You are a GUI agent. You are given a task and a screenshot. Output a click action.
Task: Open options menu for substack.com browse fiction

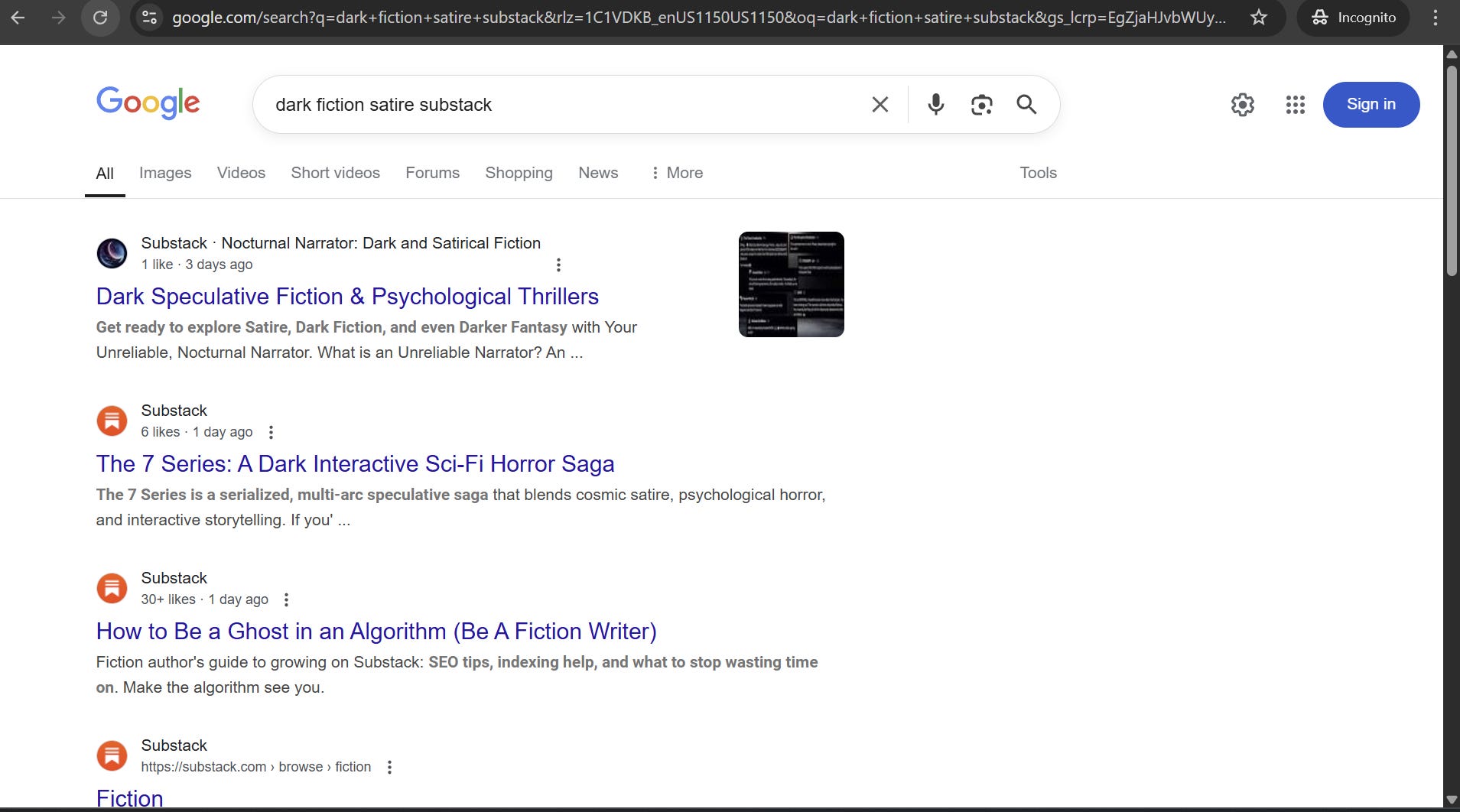click(389, 767)
